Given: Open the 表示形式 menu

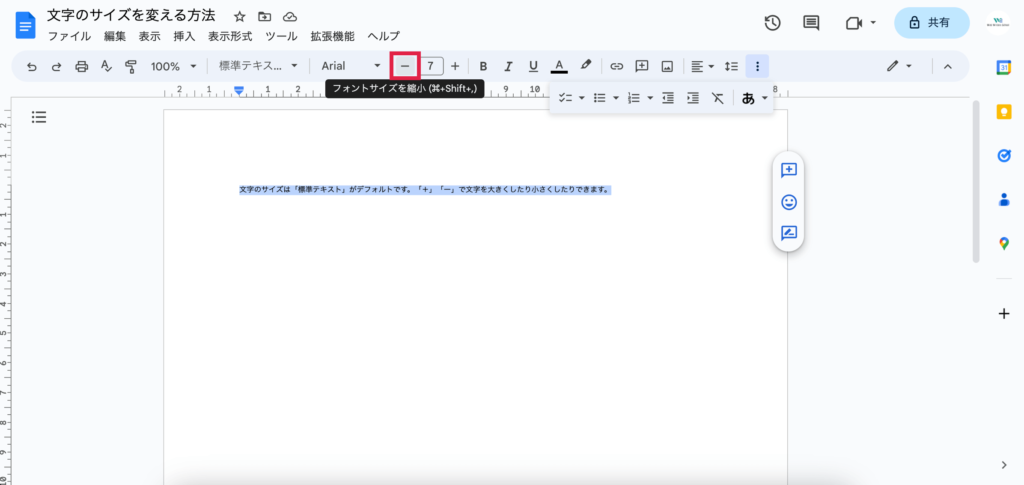Looking at the screenshot, I should coord(230,36).
